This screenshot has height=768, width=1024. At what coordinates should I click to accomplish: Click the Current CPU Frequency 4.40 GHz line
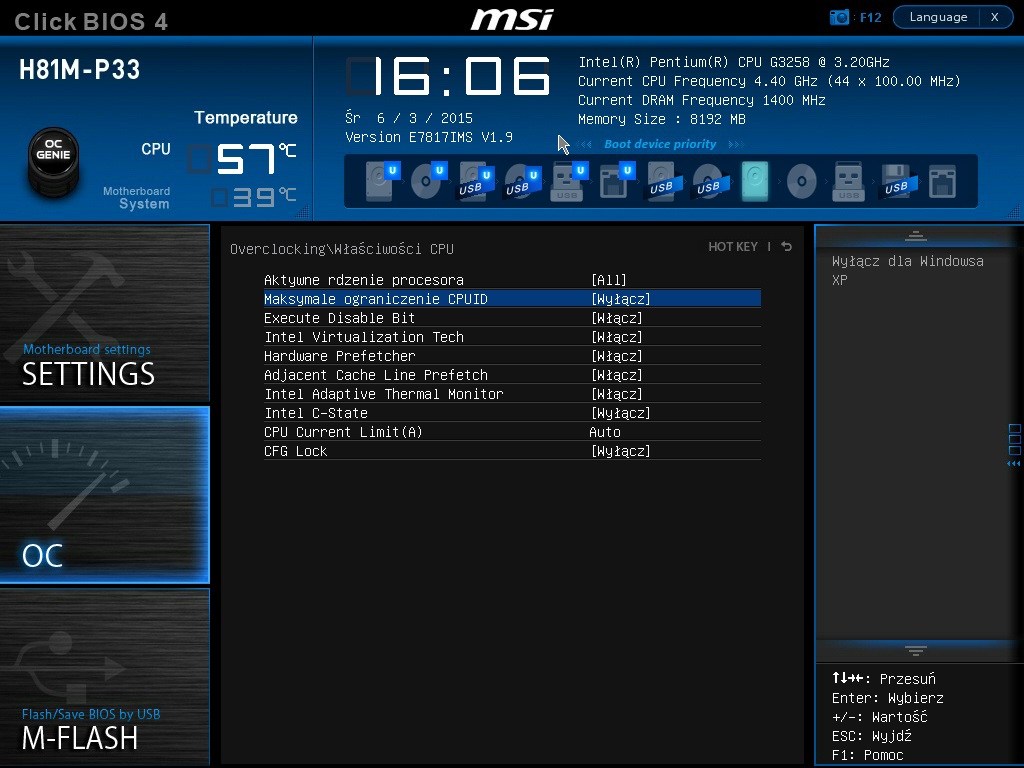pyautogui.click(x=769, y=81)
